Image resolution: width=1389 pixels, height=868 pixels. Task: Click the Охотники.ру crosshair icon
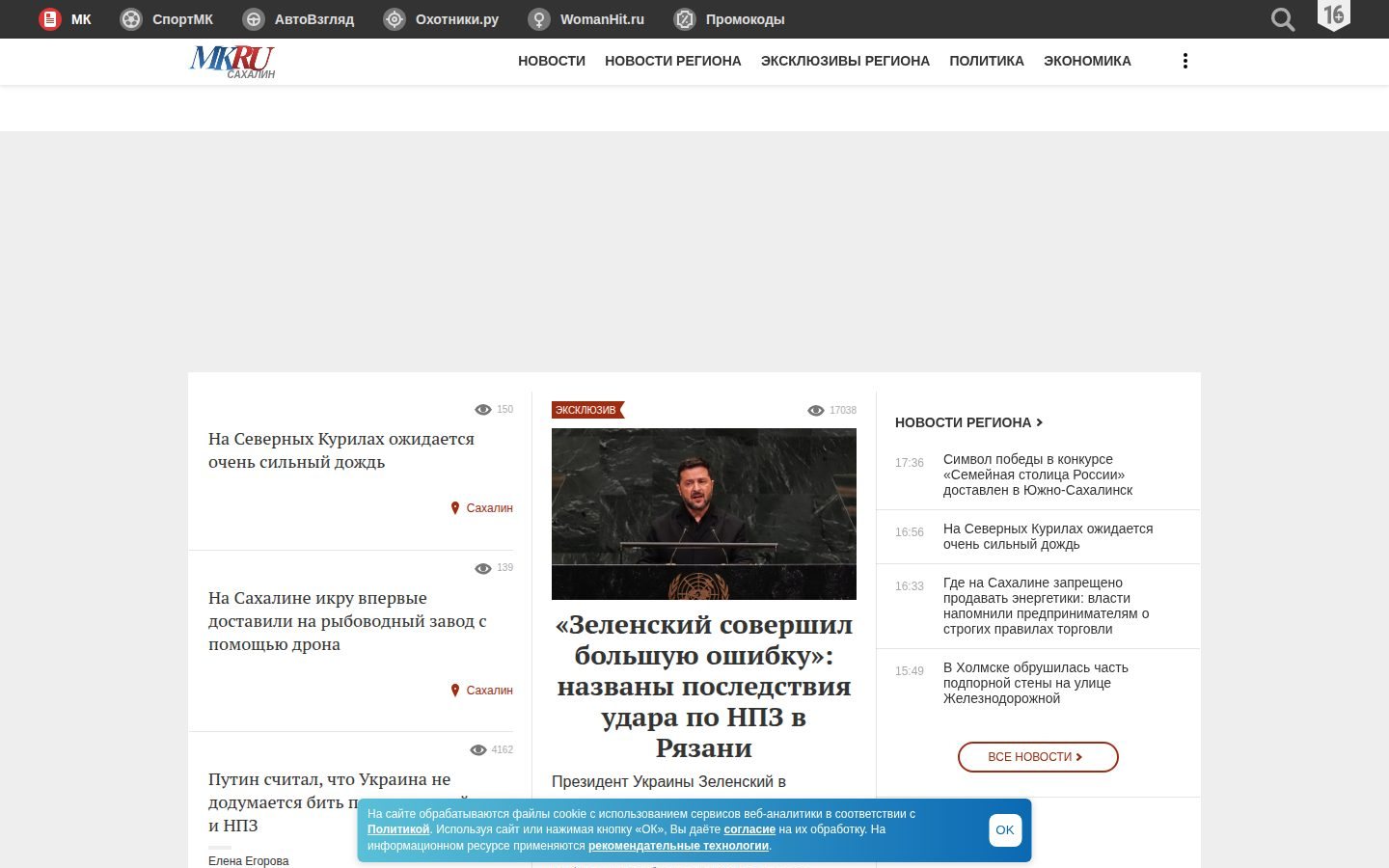click(x=395, y=19)
